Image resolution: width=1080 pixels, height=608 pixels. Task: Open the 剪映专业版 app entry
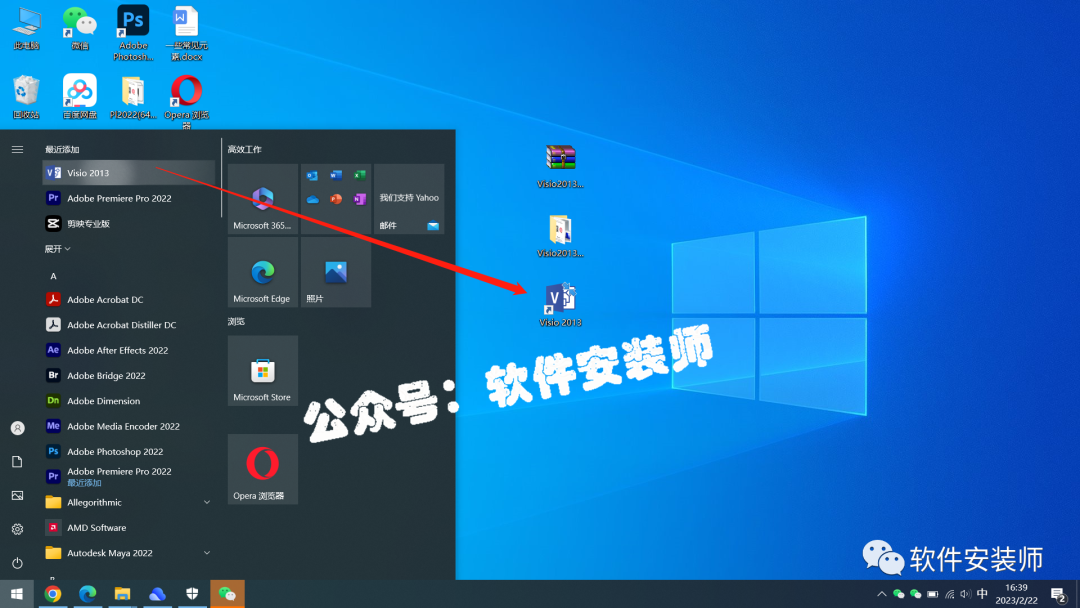(x=129, y=224)
